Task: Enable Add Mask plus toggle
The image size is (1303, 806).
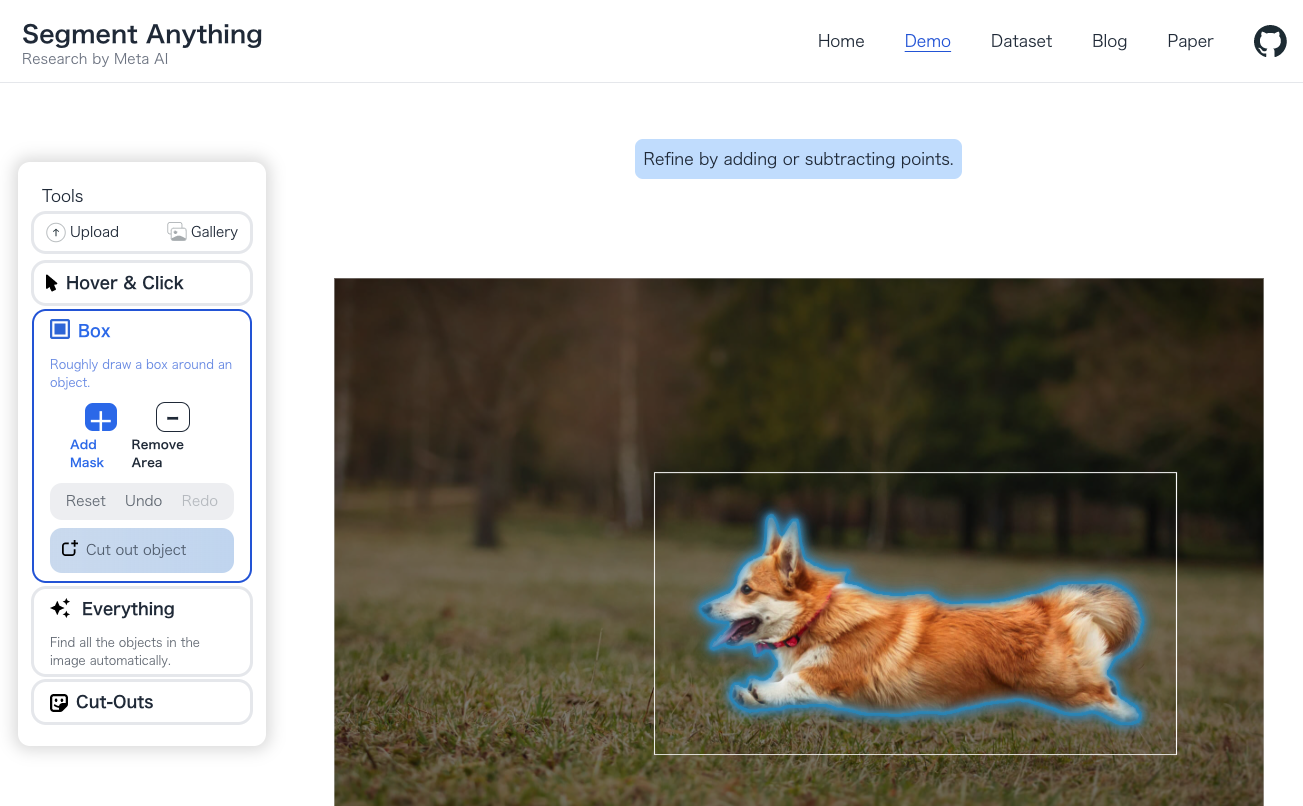Action: (x=101, y=418)
